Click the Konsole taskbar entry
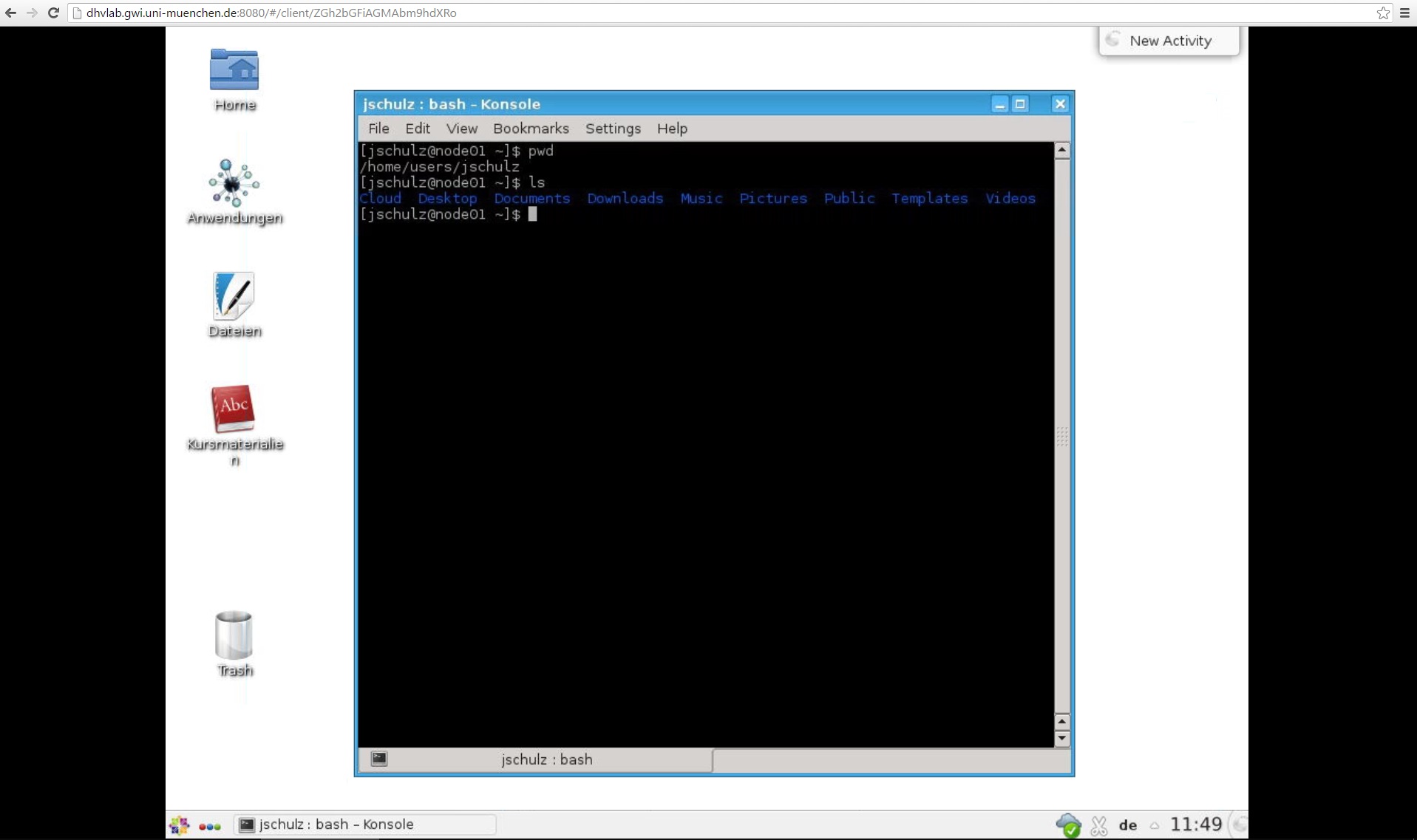Screen dimensions: 1417x840 [x=364, y=824]
